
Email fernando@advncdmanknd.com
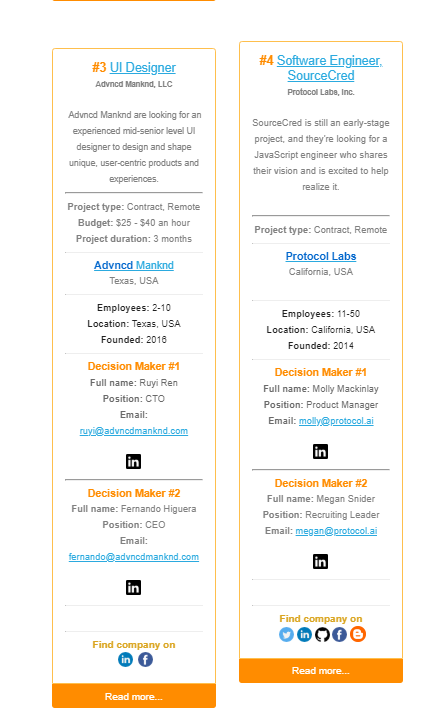tap(134, 557)
